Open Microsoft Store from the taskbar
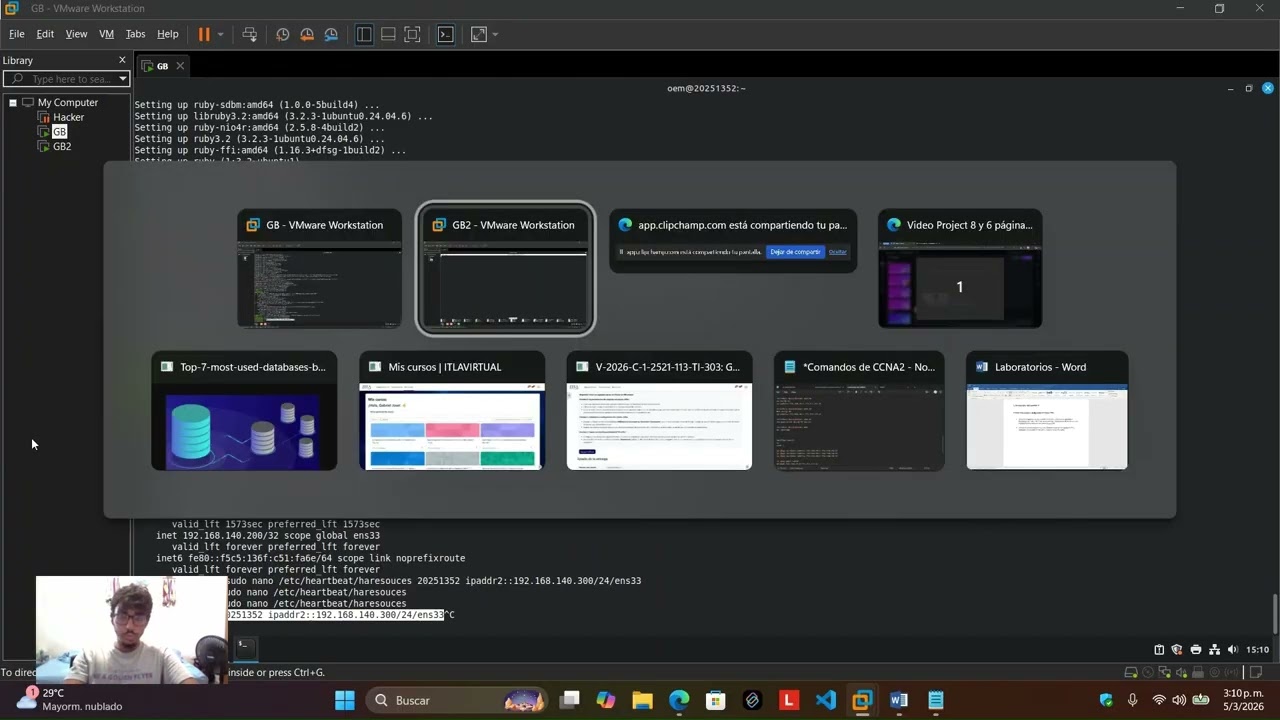This screenshot has width=1280, height=720. [x=715, y=700]
